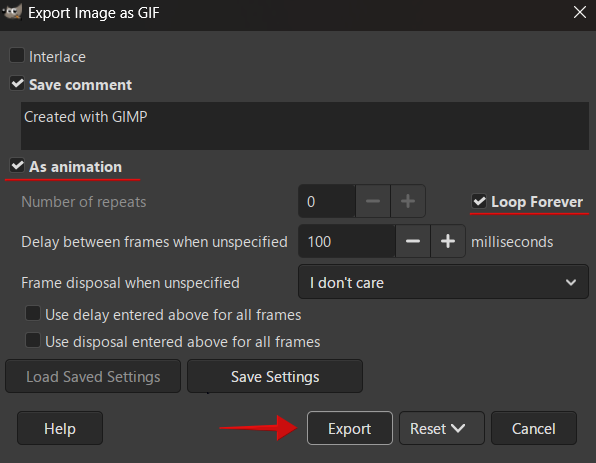Viewport: 596px width, 463px height.
Task: Open the Frame disposal dropdown
Action: click(443, 282)
